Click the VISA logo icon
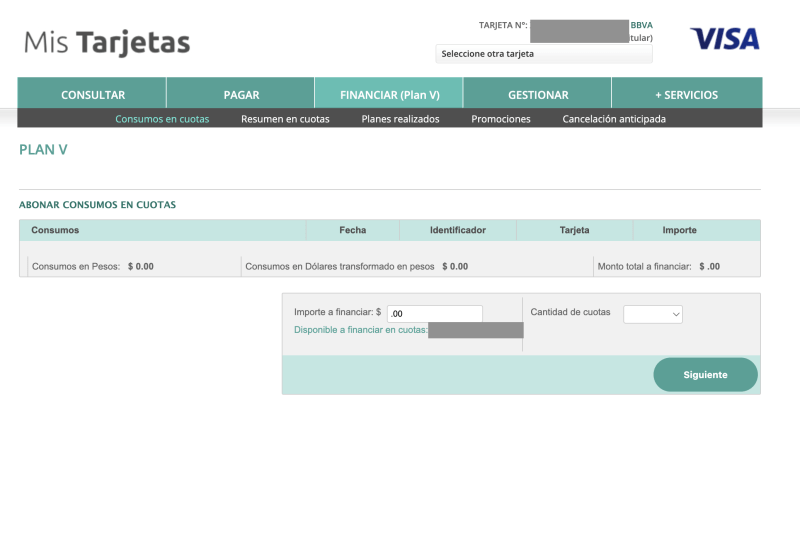This screenshot has height=543, width=800. point(724,40)
